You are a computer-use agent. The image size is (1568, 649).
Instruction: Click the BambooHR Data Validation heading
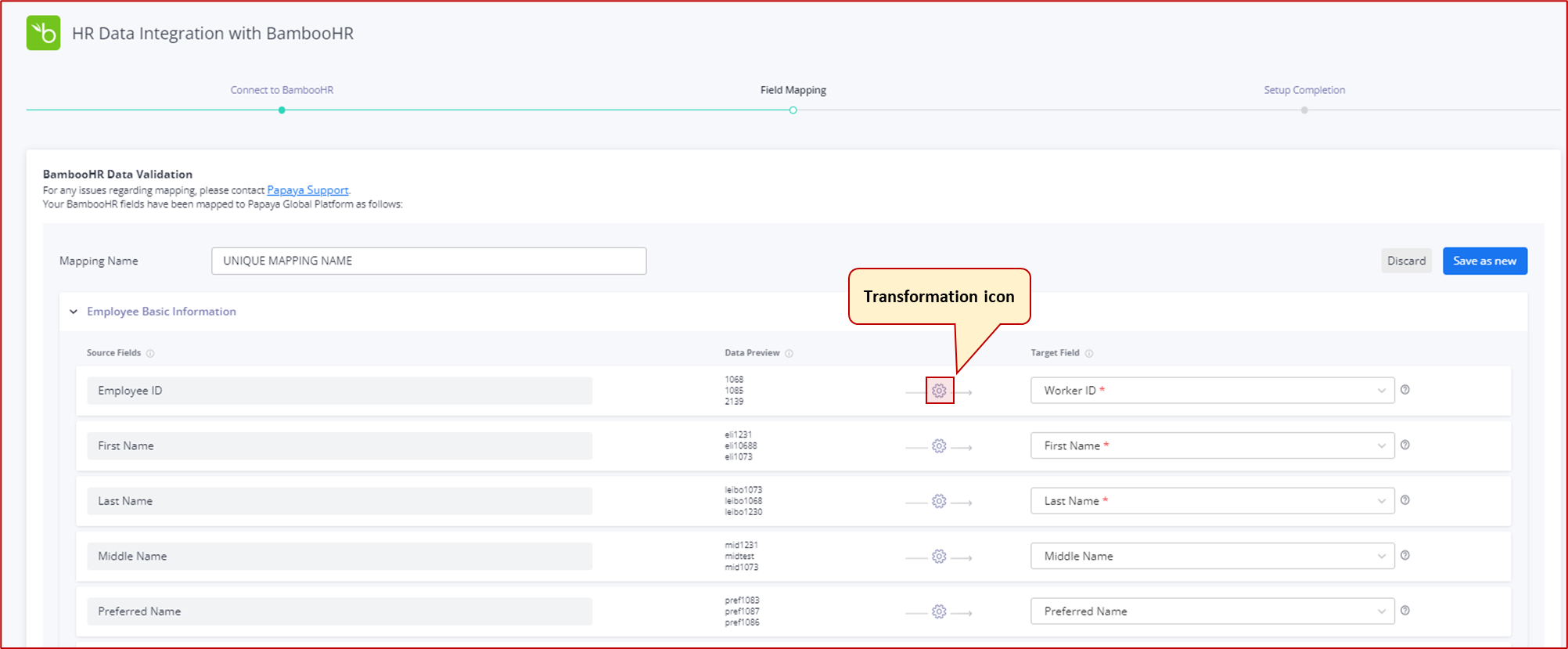click(117, 175)
